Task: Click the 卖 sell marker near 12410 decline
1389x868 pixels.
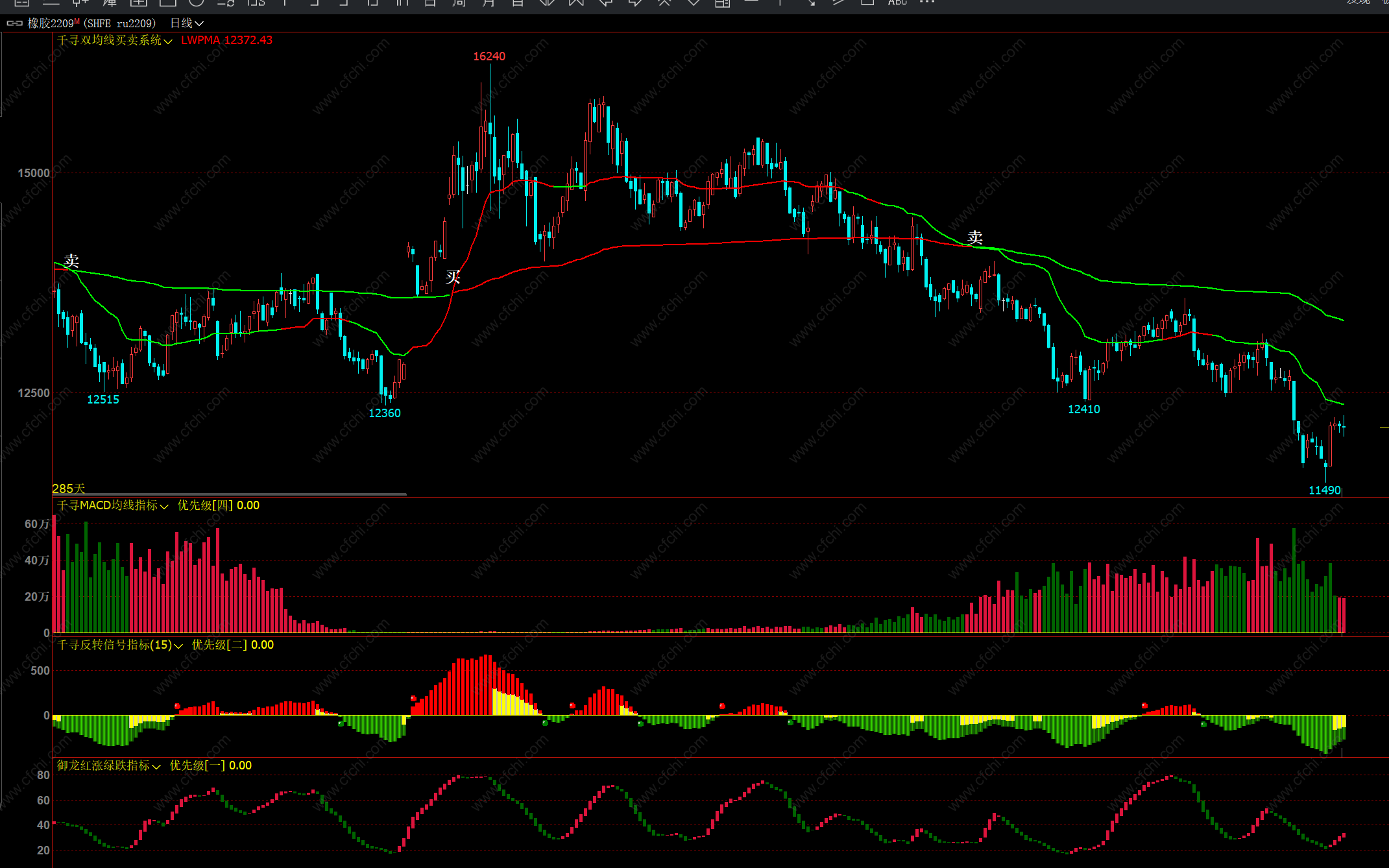Action: [974, 237]
